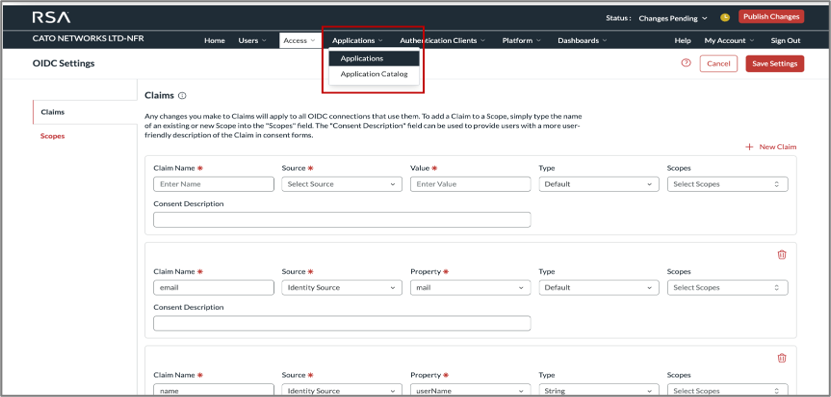The image size is (831, 397).
Task: Click the RSA logo
Action: pos(51,17)
